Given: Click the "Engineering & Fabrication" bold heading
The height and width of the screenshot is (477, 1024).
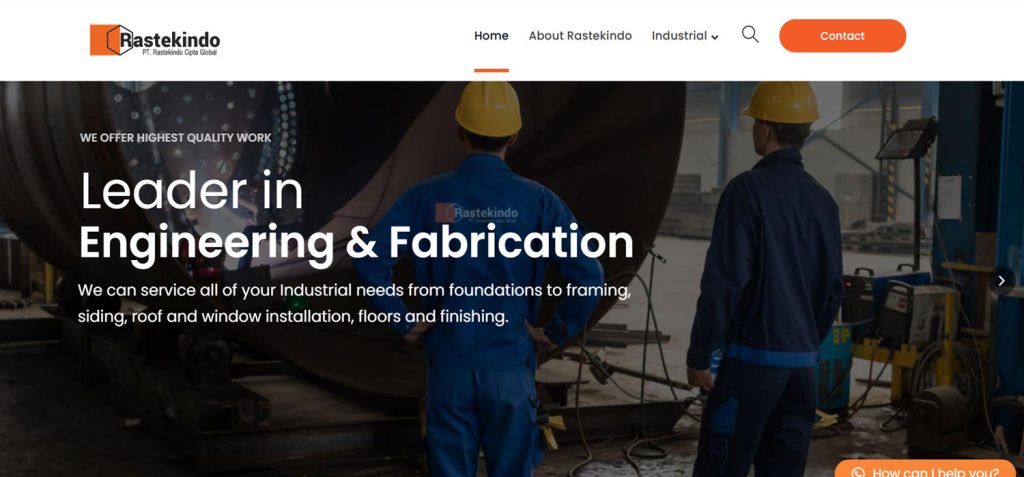Looking at the screenshot, I should click(357, 243).
